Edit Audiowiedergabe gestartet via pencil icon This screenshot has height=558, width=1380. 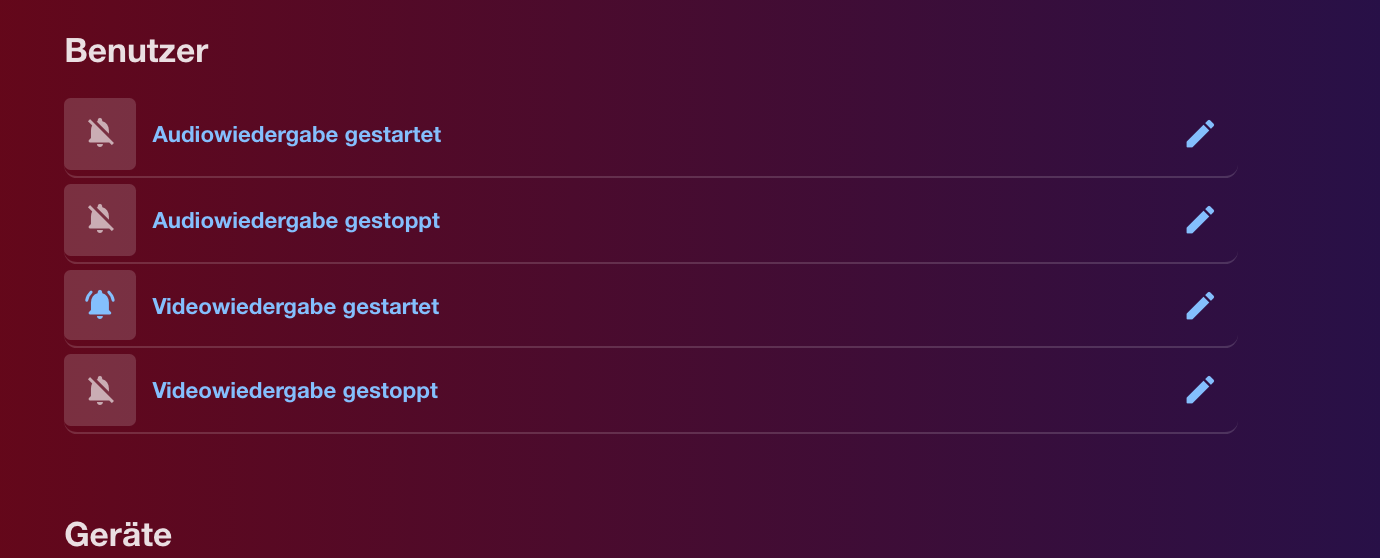tap(1200, 134)
